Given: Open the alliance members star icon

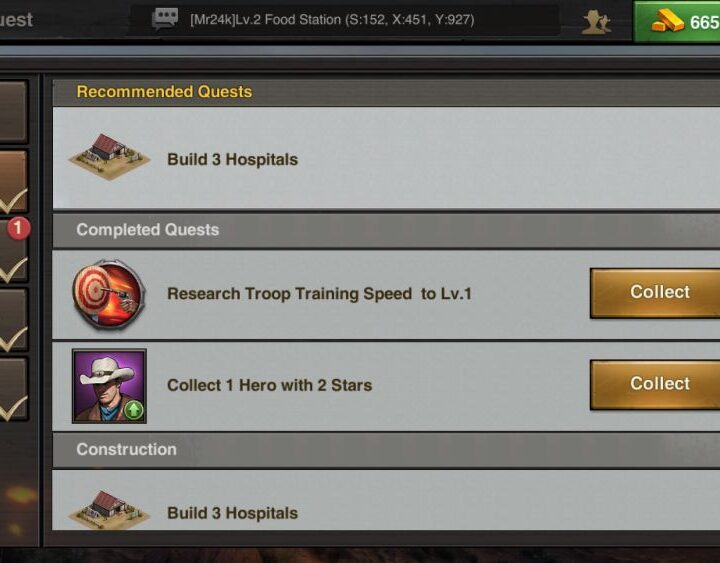Looking at the screenshot, I should coord(596,22).
